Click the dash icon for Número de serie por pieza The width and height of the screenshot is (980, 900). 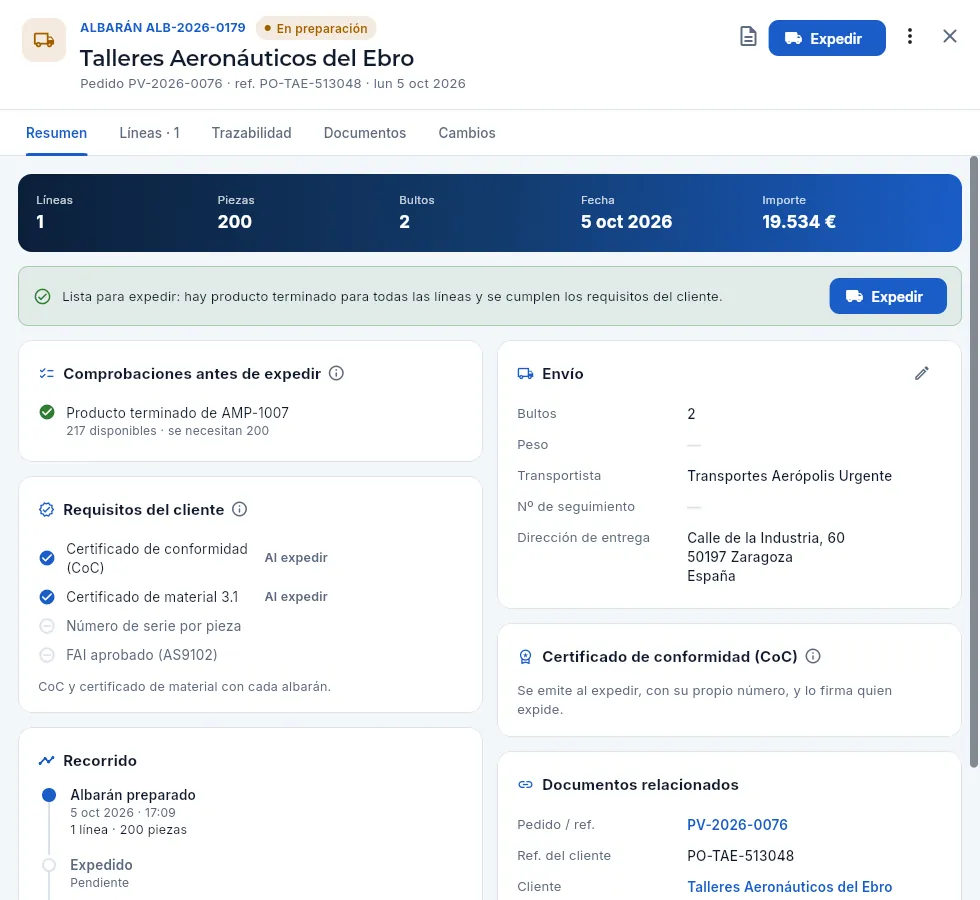(47, 626)
